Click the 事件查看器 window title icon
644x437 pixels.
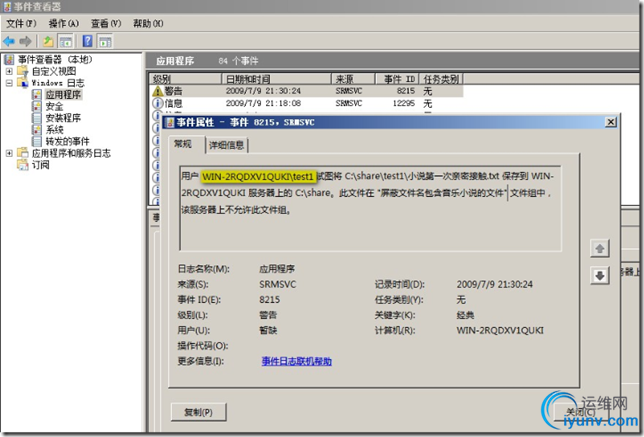pos(7,7)
